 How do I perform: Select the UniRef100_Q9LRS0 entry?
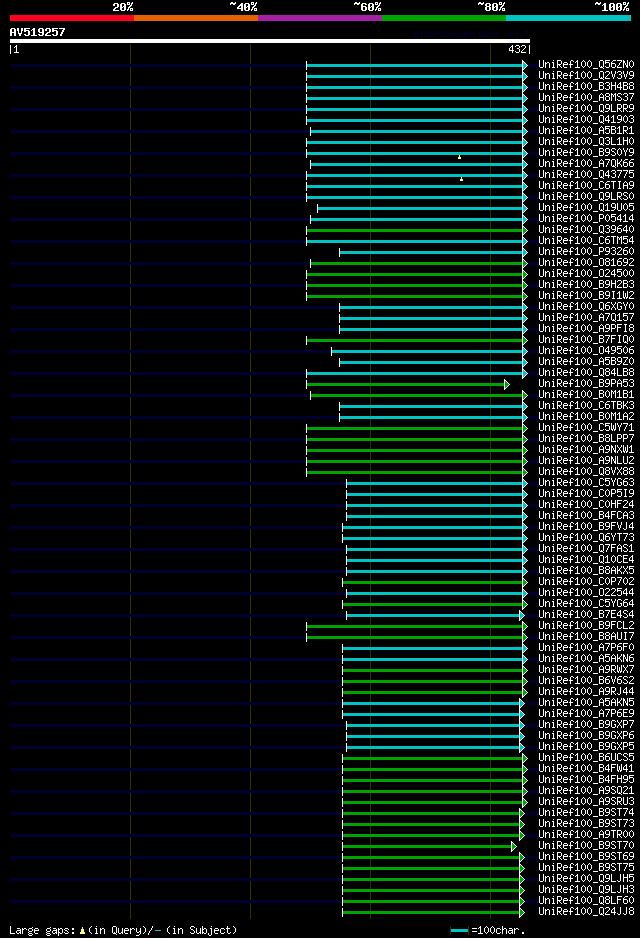(586, 197)
